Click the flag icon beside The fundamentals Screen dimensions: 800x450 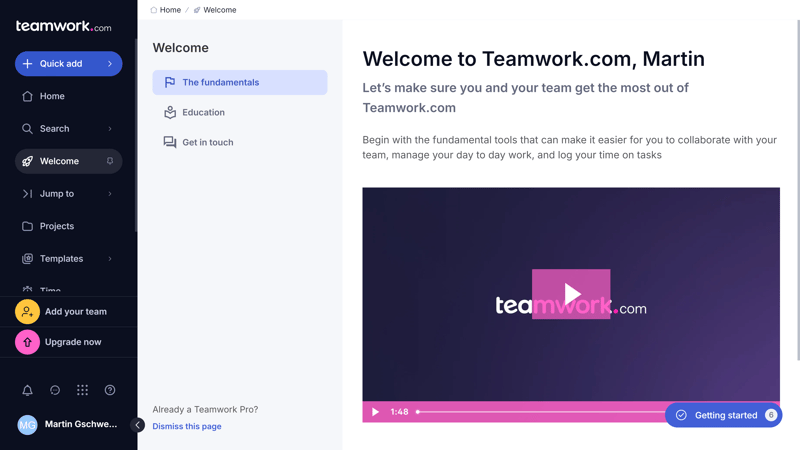tap(170, 82)
